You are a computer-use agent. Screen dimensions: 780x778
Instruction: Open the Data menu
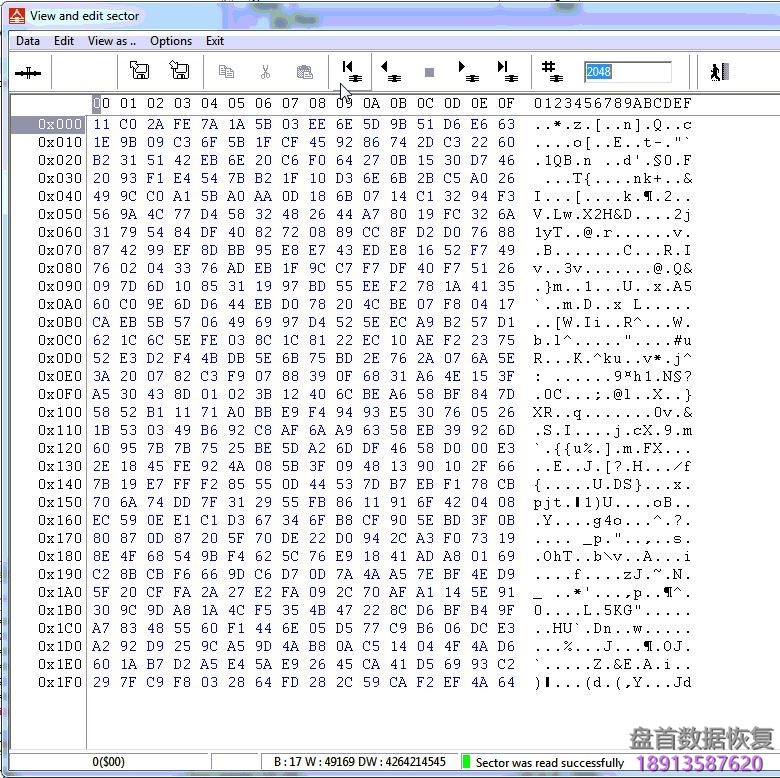click(x=28, y=41)
